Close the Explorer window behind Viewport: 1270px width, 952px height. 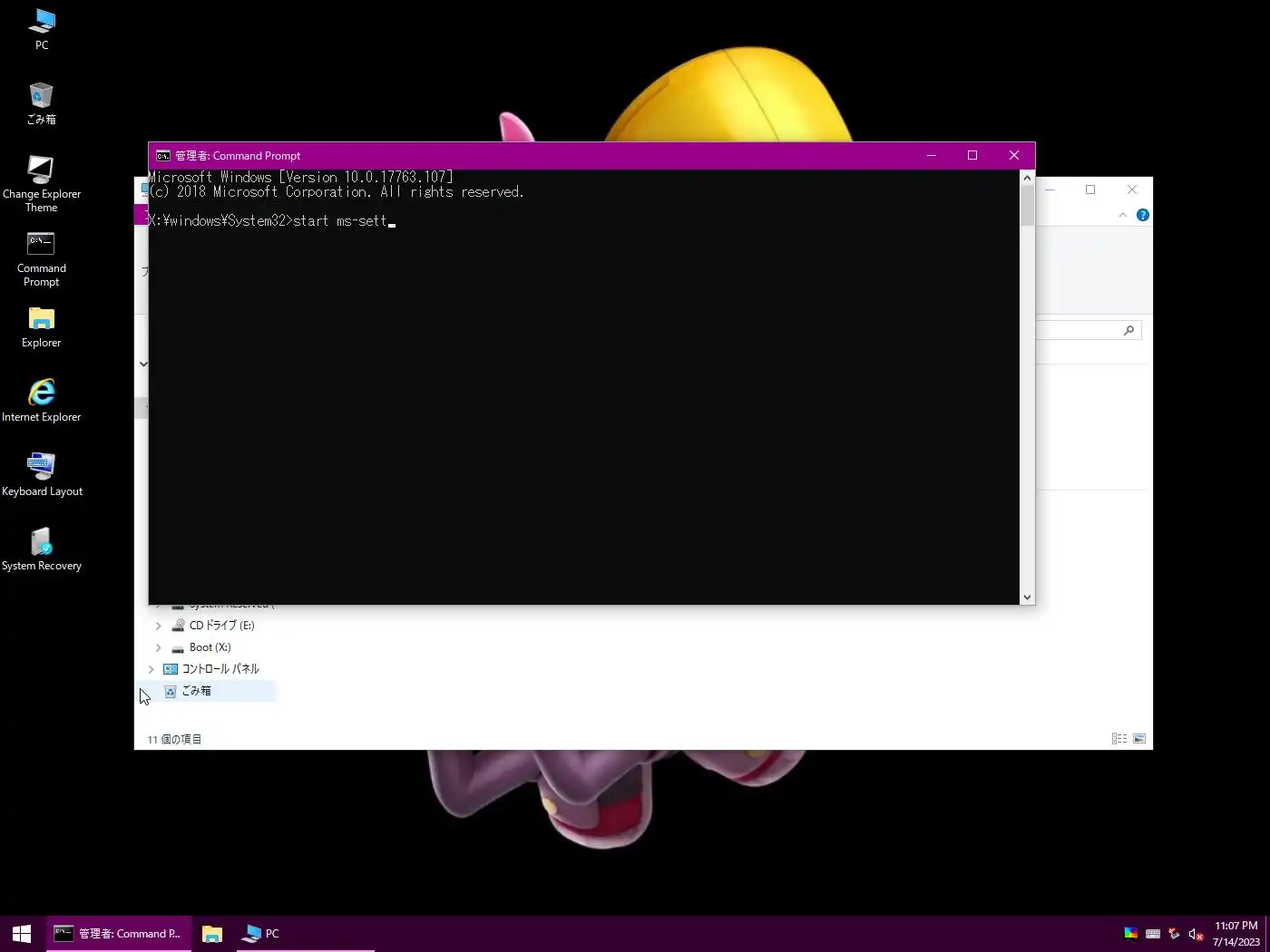[1132, 189]
